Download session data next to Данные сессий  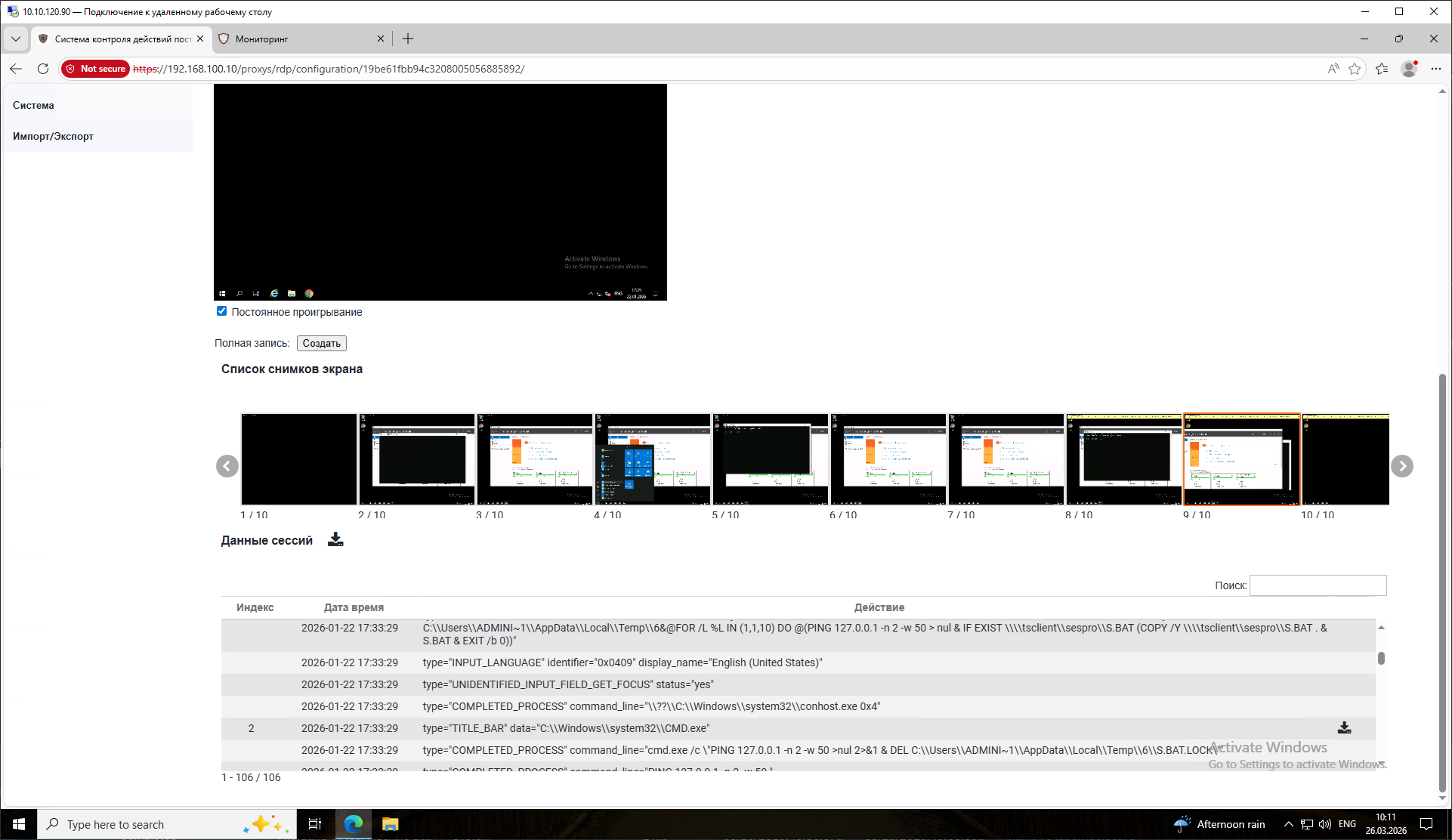click(335, 539)
